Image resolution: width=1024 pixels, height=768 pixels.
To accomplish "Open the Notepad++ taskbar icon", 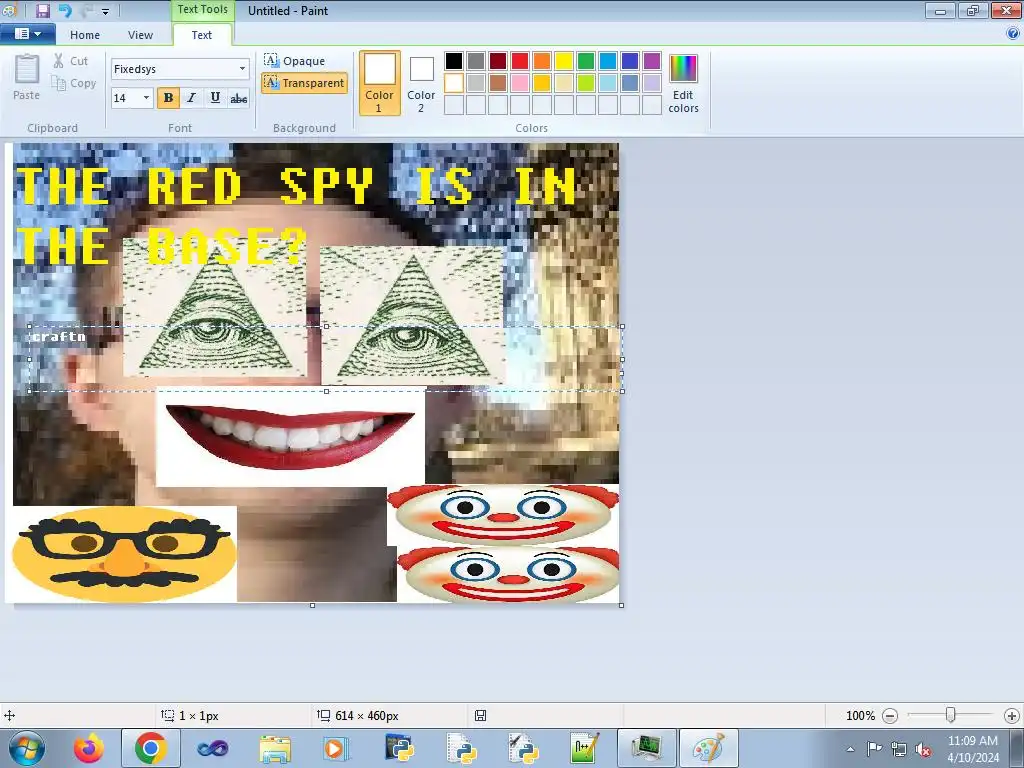I will [584, 748].
